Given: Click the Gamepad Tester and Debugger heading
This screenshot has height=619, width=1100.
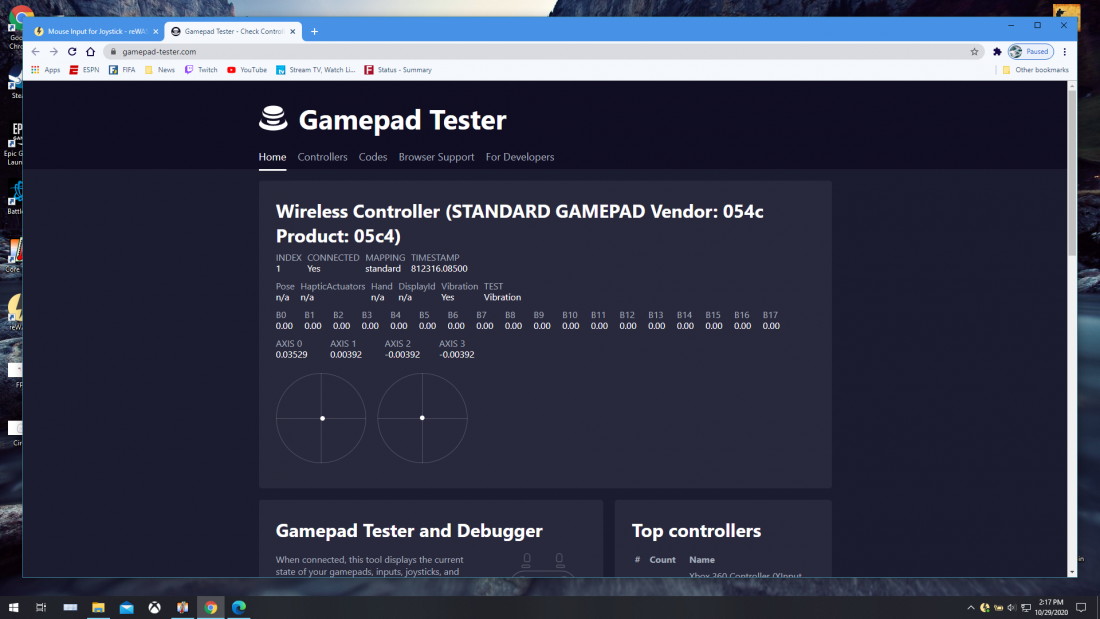Looking at the screenshot, I should point(409,531).
